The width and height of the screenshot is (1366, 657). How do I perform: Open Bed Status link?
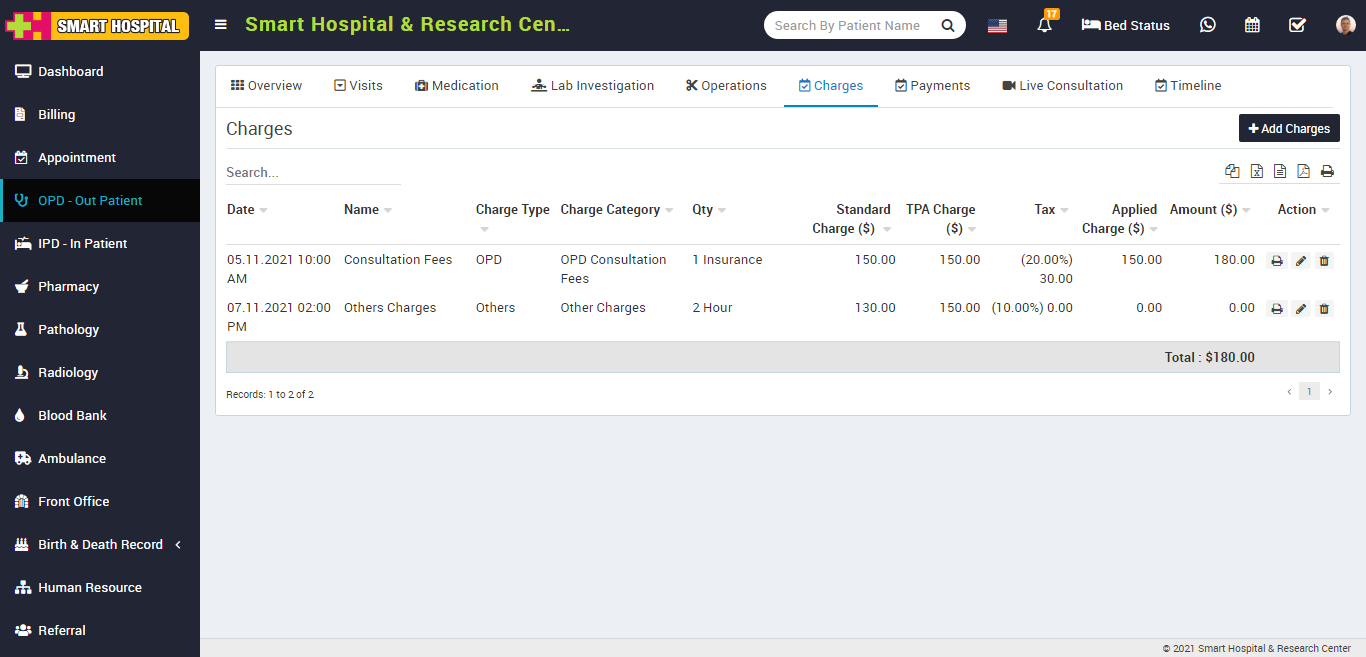(x=1125, y=25)
